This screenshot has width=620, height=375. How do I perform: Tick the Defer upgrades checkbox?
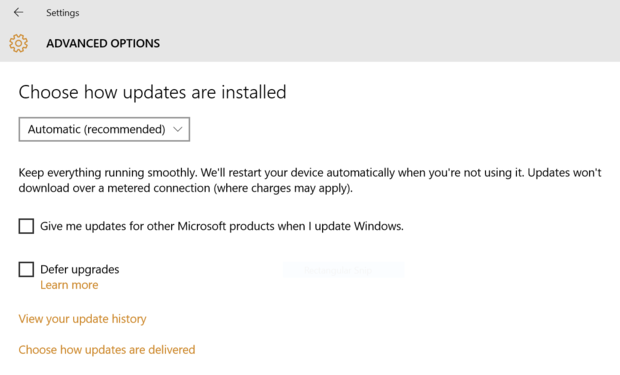point(26,269)
